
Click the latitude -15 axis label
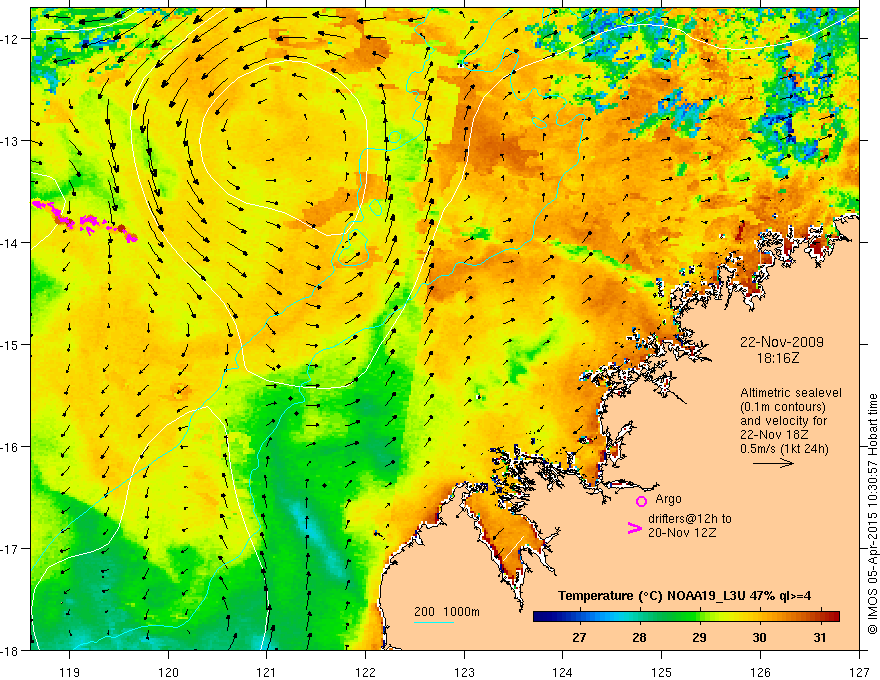coord(10,344)
